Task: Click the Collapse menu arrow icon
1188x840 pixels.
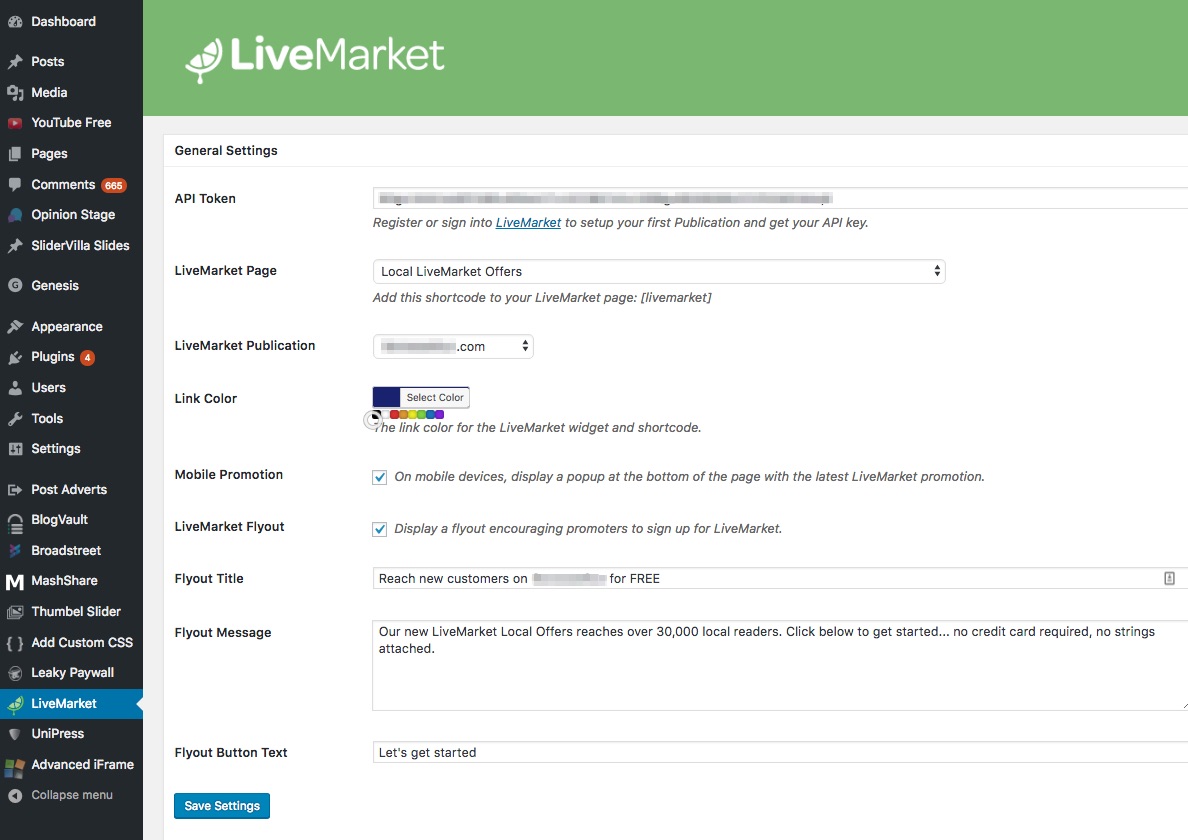Action: [14, 795]
